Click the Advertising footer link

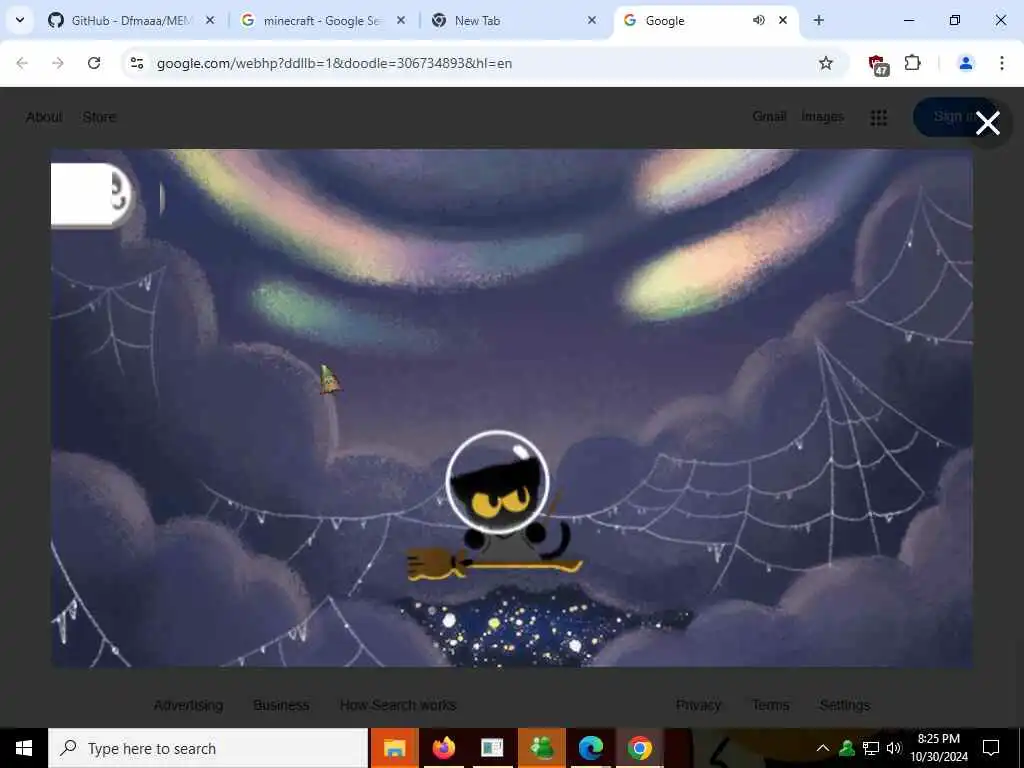pos(188,705)
